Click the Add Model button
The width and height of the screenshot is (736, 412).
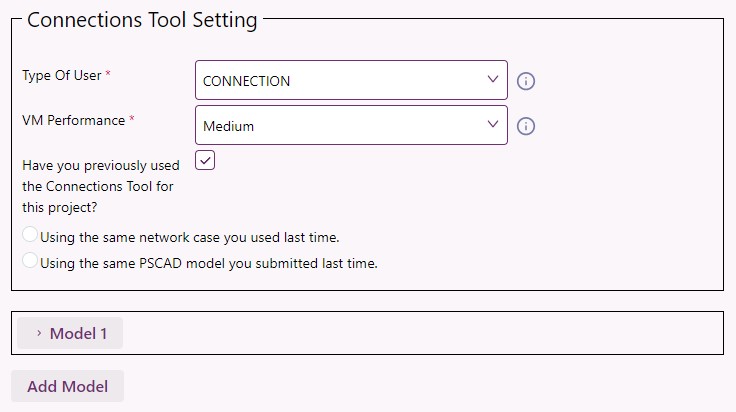coord(68,386)
